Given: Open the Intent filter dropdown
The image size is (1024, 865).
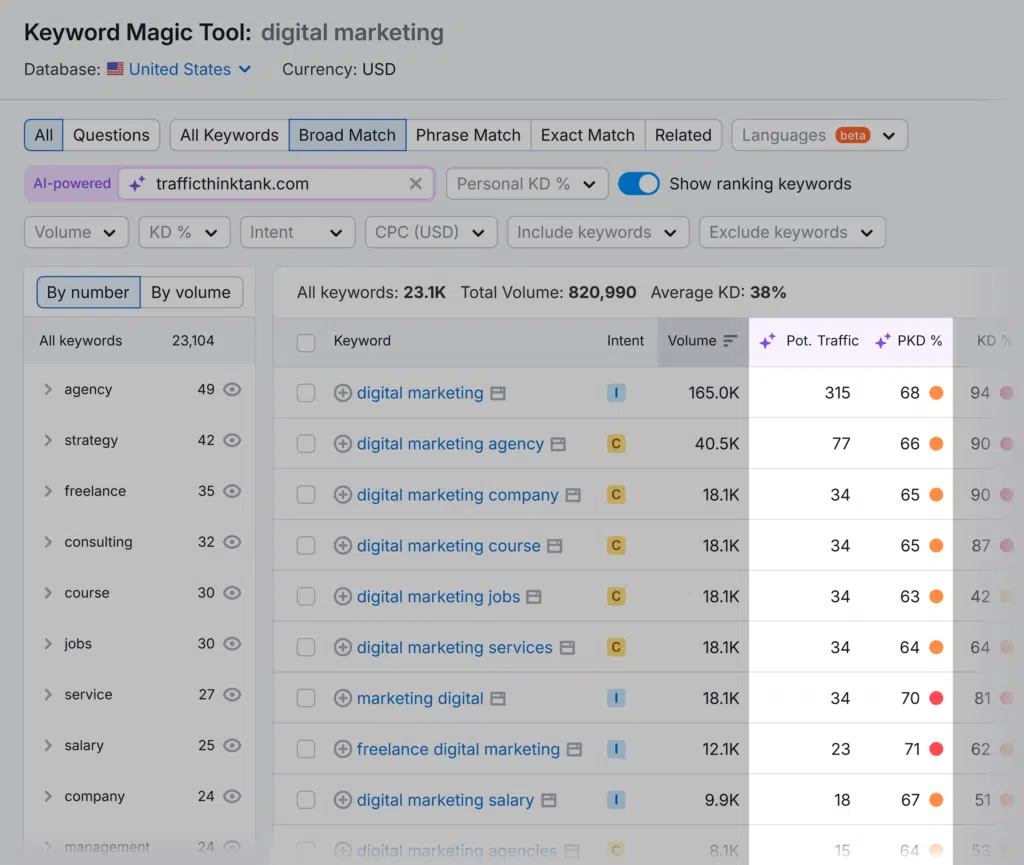Looking at the screenshot, I should pos(297,232).
